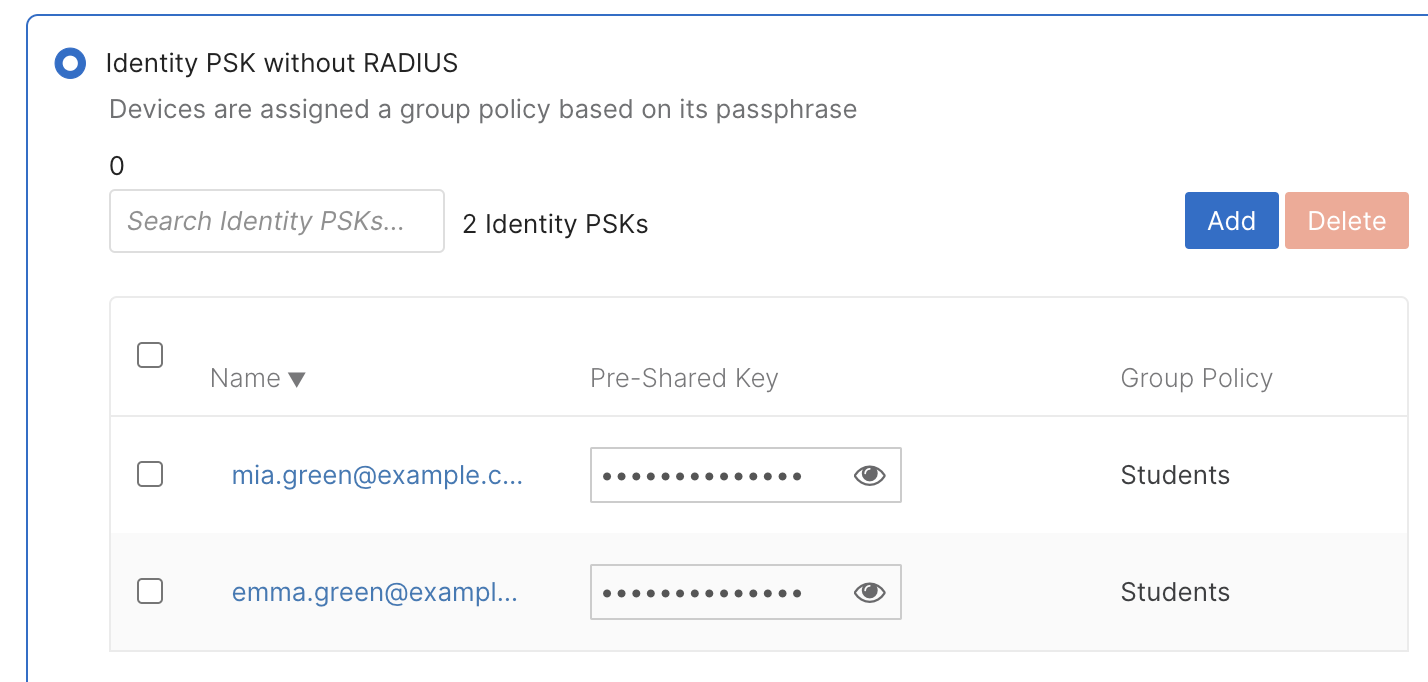This screenshot has height=682, width=1428.
Task: Click the Search Identity PSKs field
Action: tap(276, 220)
